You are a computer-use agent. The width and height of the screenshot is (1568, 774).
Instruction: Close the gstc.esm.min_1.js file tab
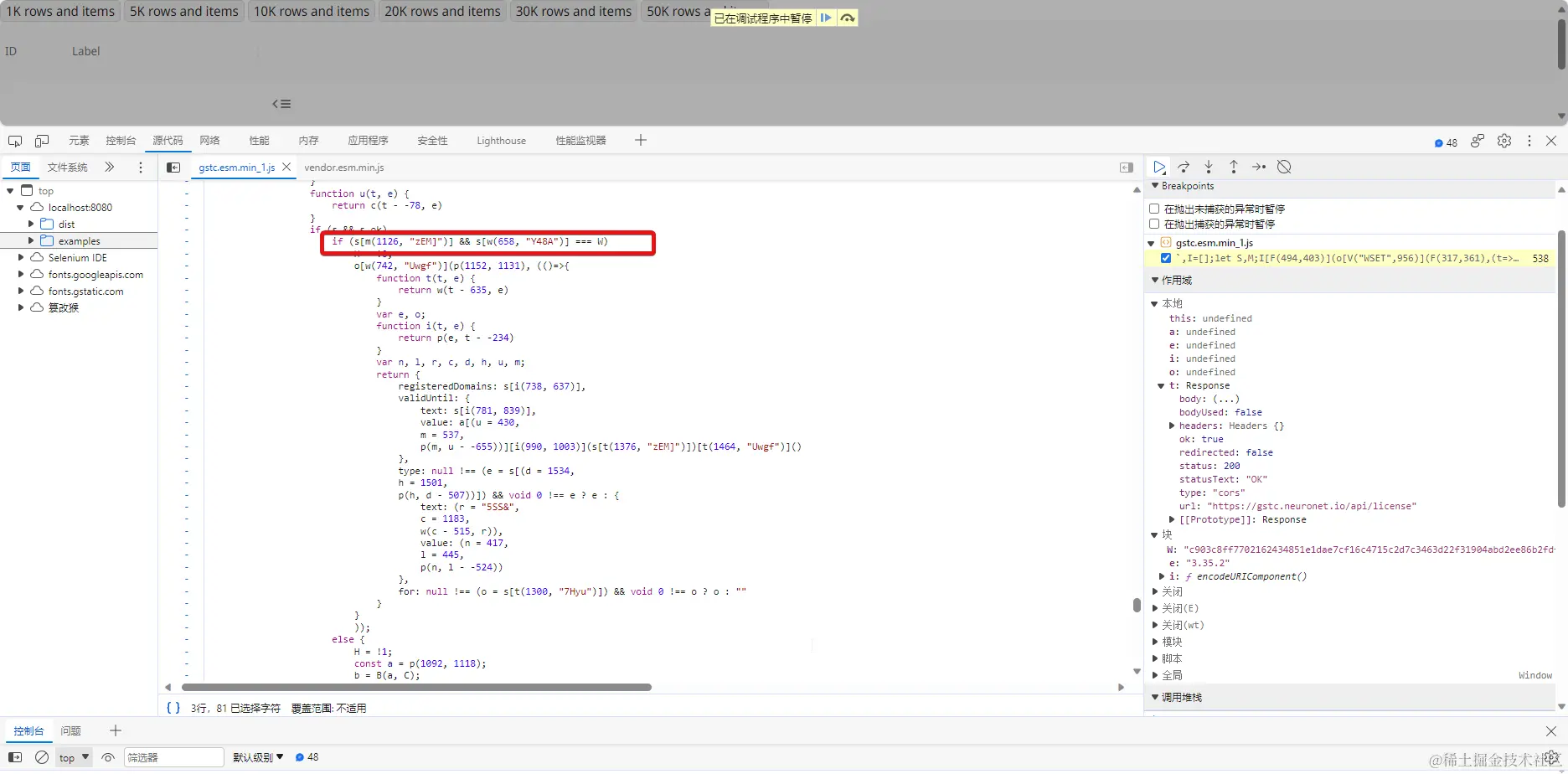(286, 167)
